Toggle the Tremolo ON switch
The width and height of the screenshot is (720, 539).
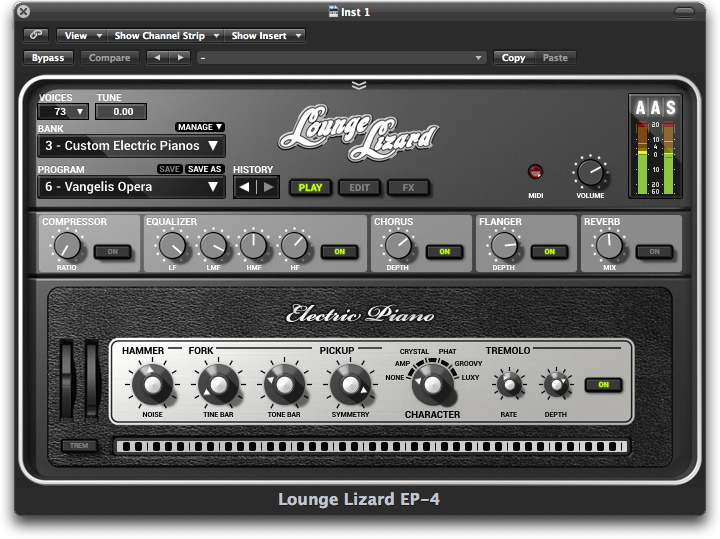(x=603, y=385)
